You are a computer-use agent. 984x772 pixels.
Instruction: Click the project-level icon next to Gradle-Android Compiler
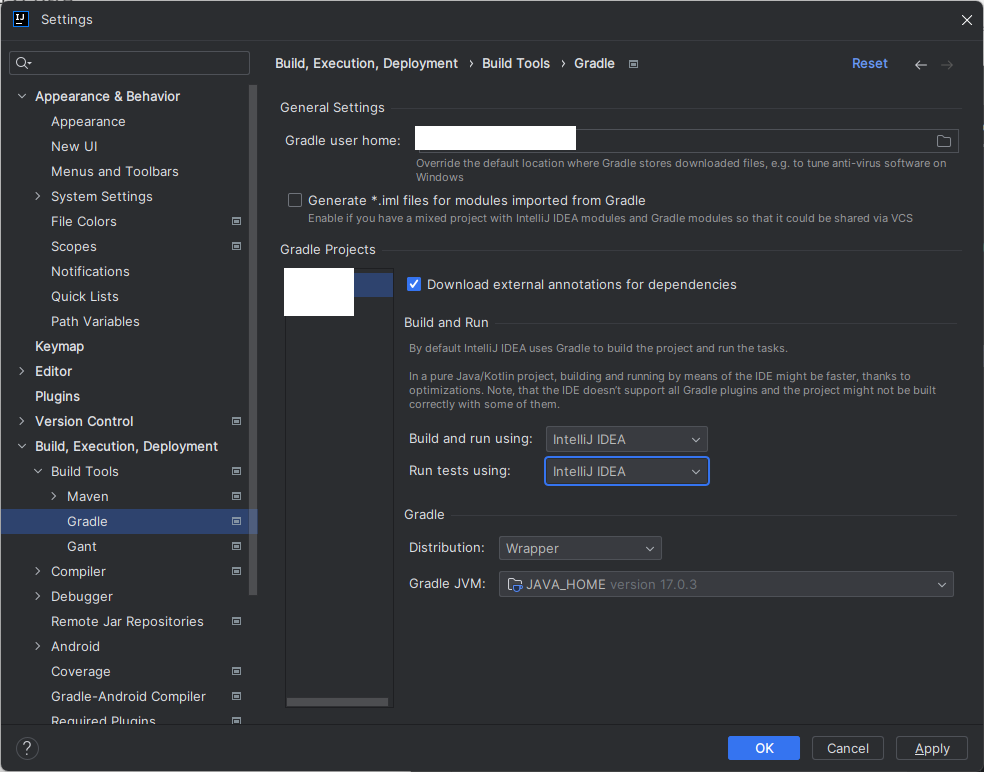point(237,697)
